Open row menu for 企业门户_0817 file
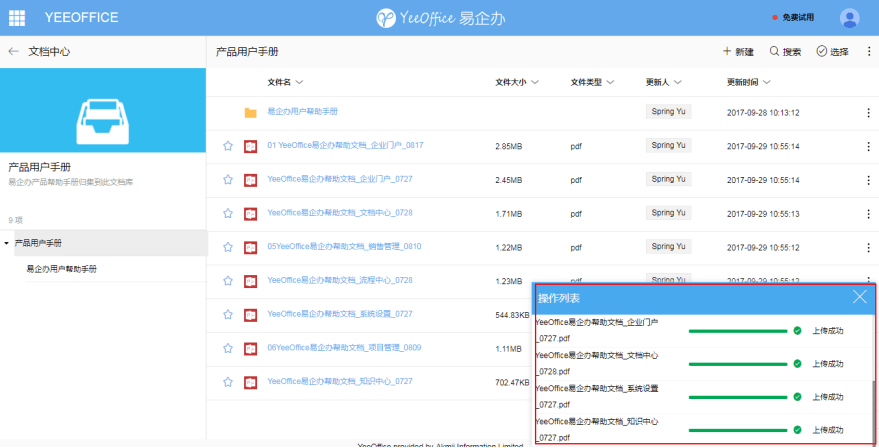 point(868,146)
